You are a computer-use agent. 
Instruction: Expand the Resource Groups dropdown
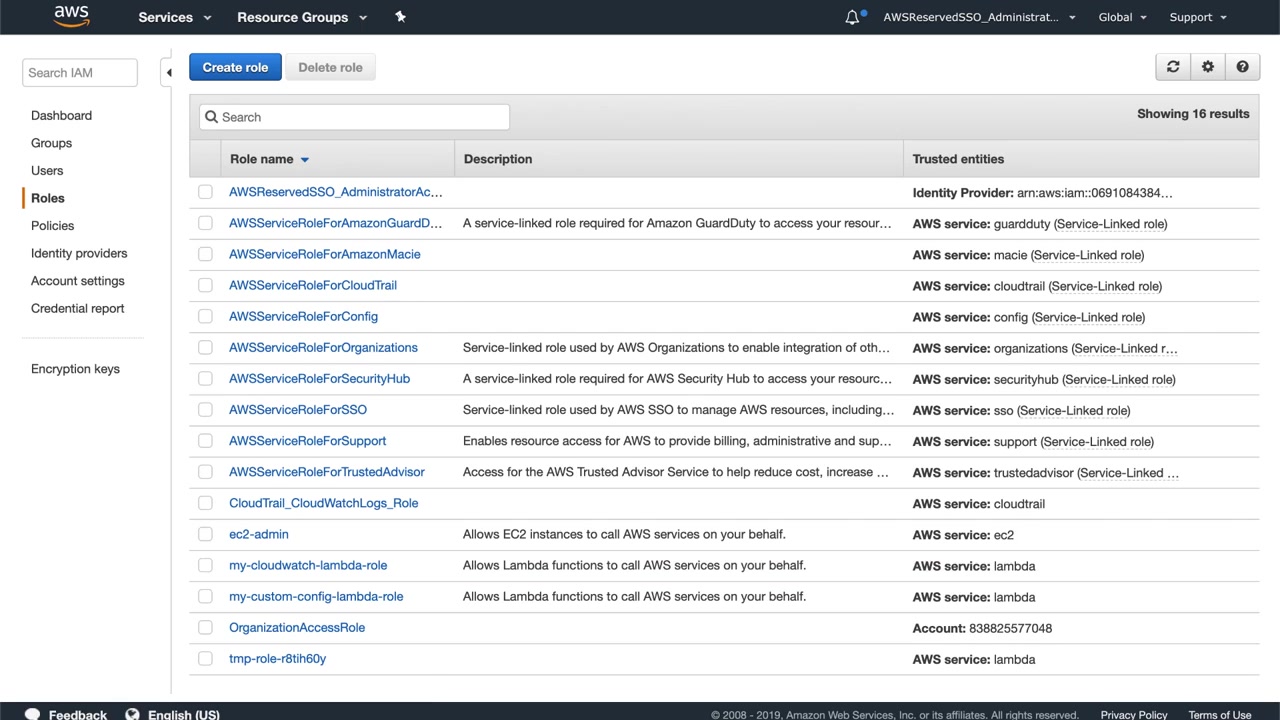click(301, 17)
